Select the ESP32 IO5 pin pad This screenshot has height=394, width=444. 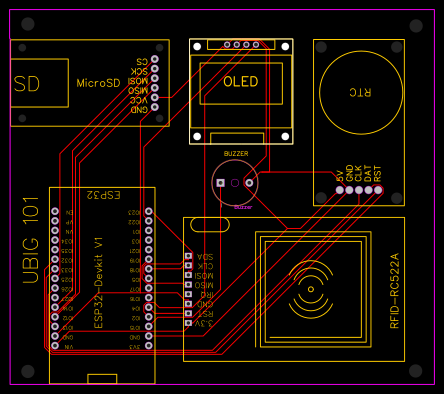[149, 278]
